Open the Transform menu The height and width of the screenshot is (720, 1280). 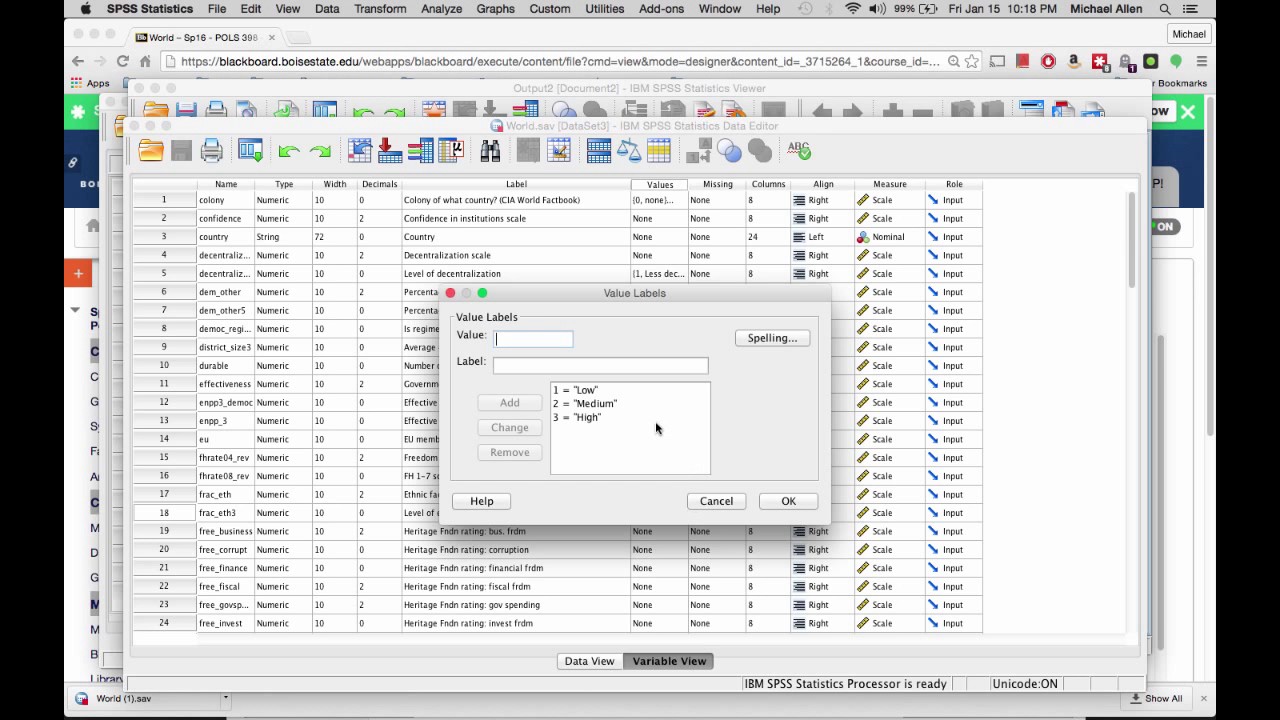pyautogui.click(x=380, y=9)
